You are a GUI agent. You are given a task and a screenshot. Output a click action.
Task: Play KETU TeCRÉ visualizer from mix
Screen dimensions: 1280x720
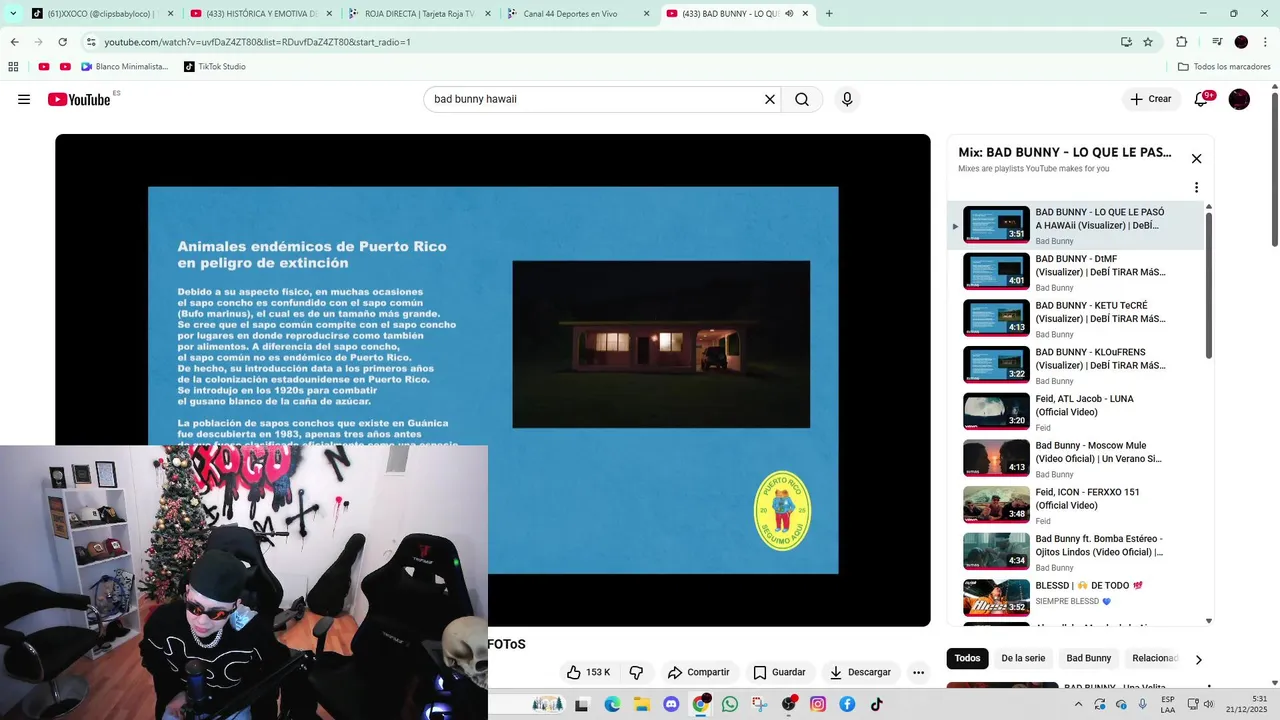pos(1076,318)
